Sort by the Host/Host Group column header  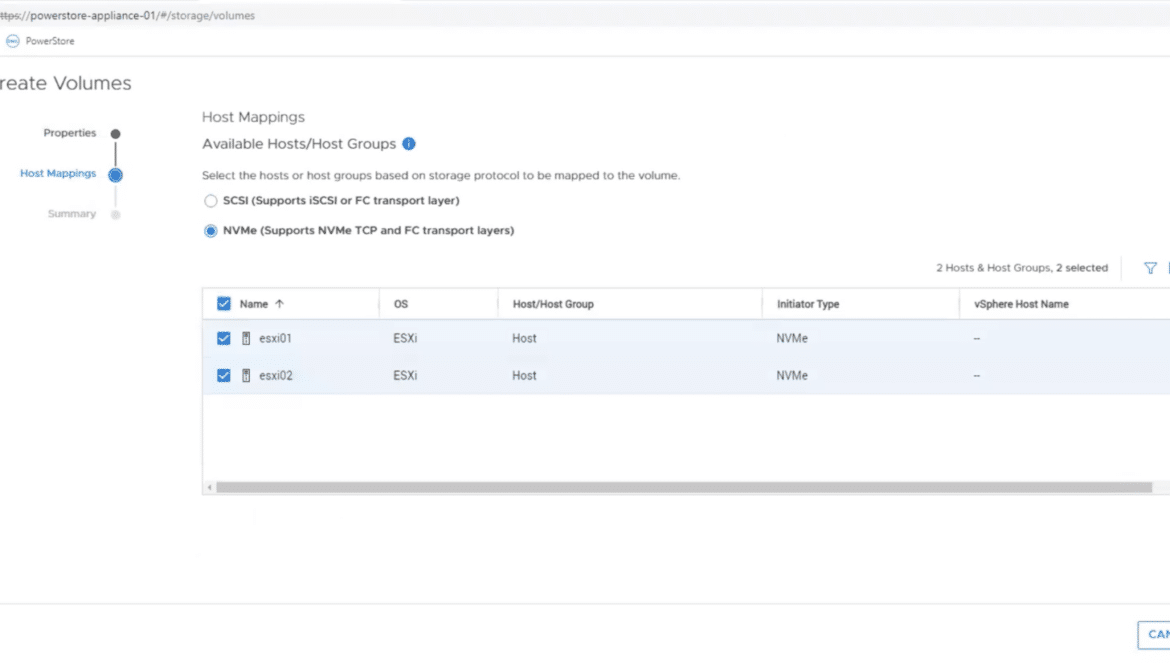(x=553, y=304)
